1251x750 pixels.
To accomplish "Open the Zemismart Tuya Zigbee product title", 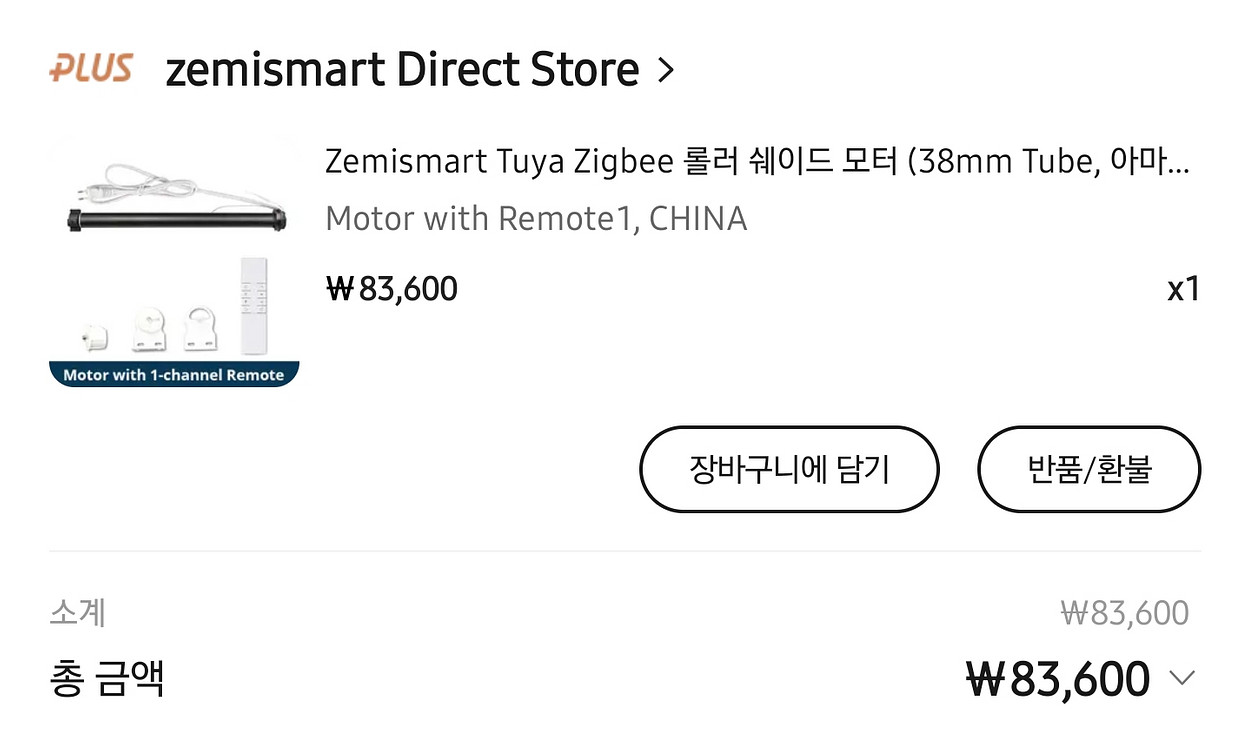I will [x=757, y=161].
